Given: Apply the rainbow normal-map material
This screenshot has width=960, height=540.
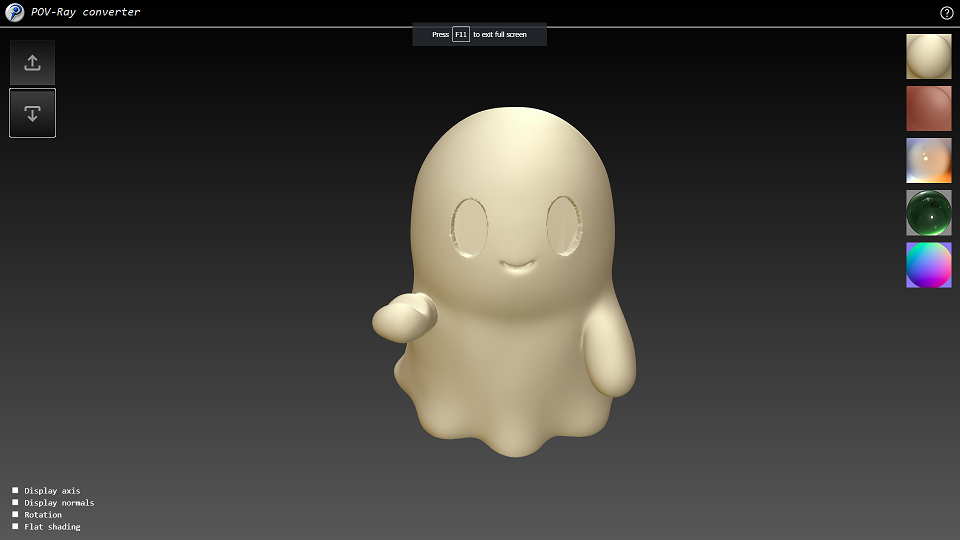Looking at the screenshot, I should coord(928,264).
